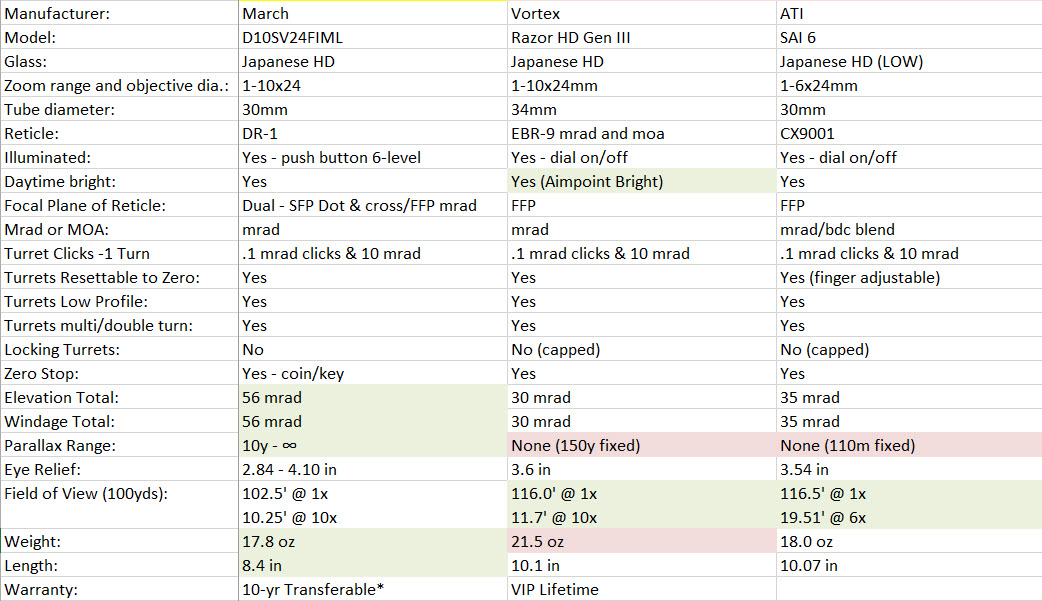This screenshot has width=1042, height=601.
Task: Click the 'Warranty:' label cell
Action: coord(120,589)
